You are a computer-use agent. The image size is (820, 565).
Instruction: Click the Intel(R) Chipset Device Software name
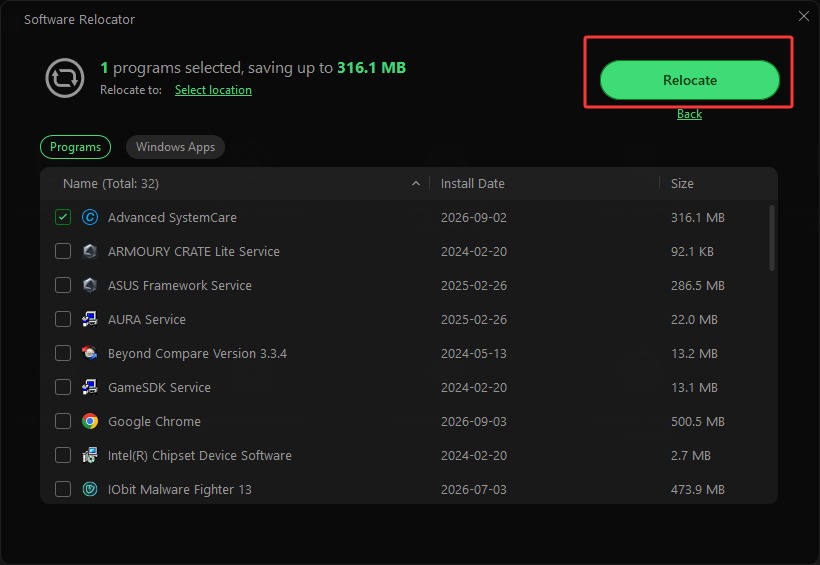click(200, 456)
